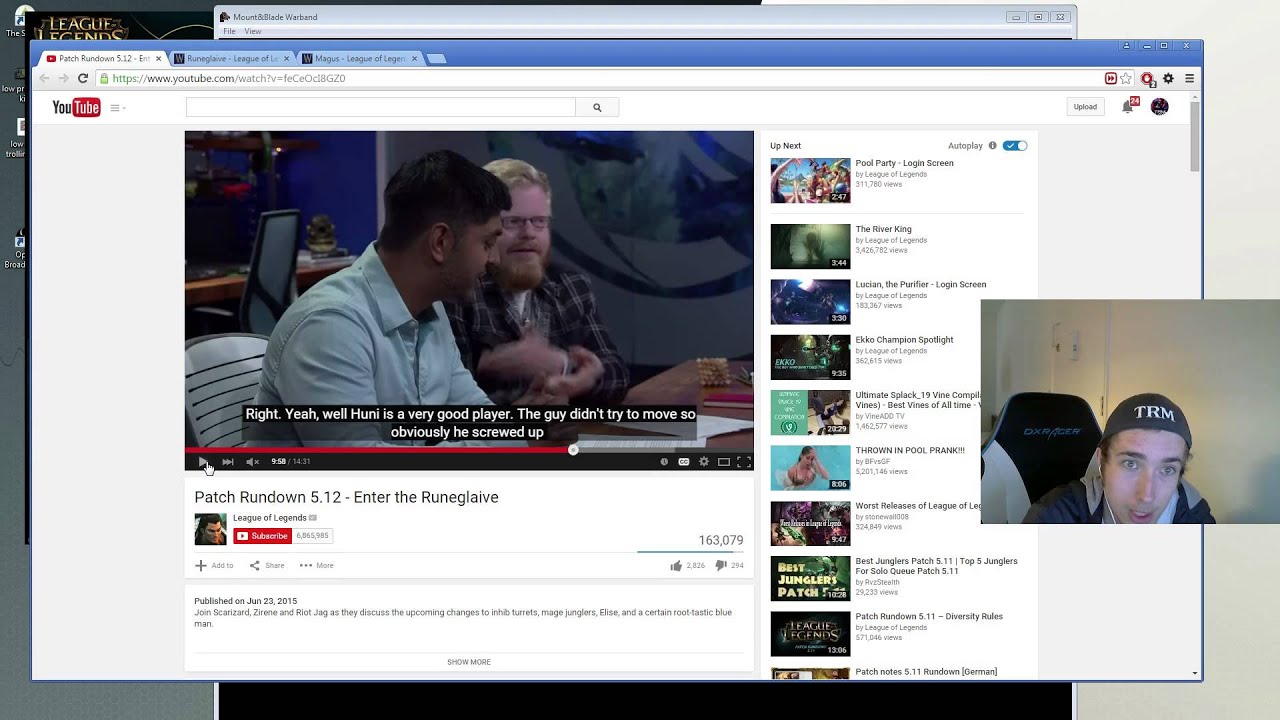Image resolution: width=1280 pixels, height=720 pixels.
Task: Open League of Legends channel avatar
Action: click(x=210, y=529)
